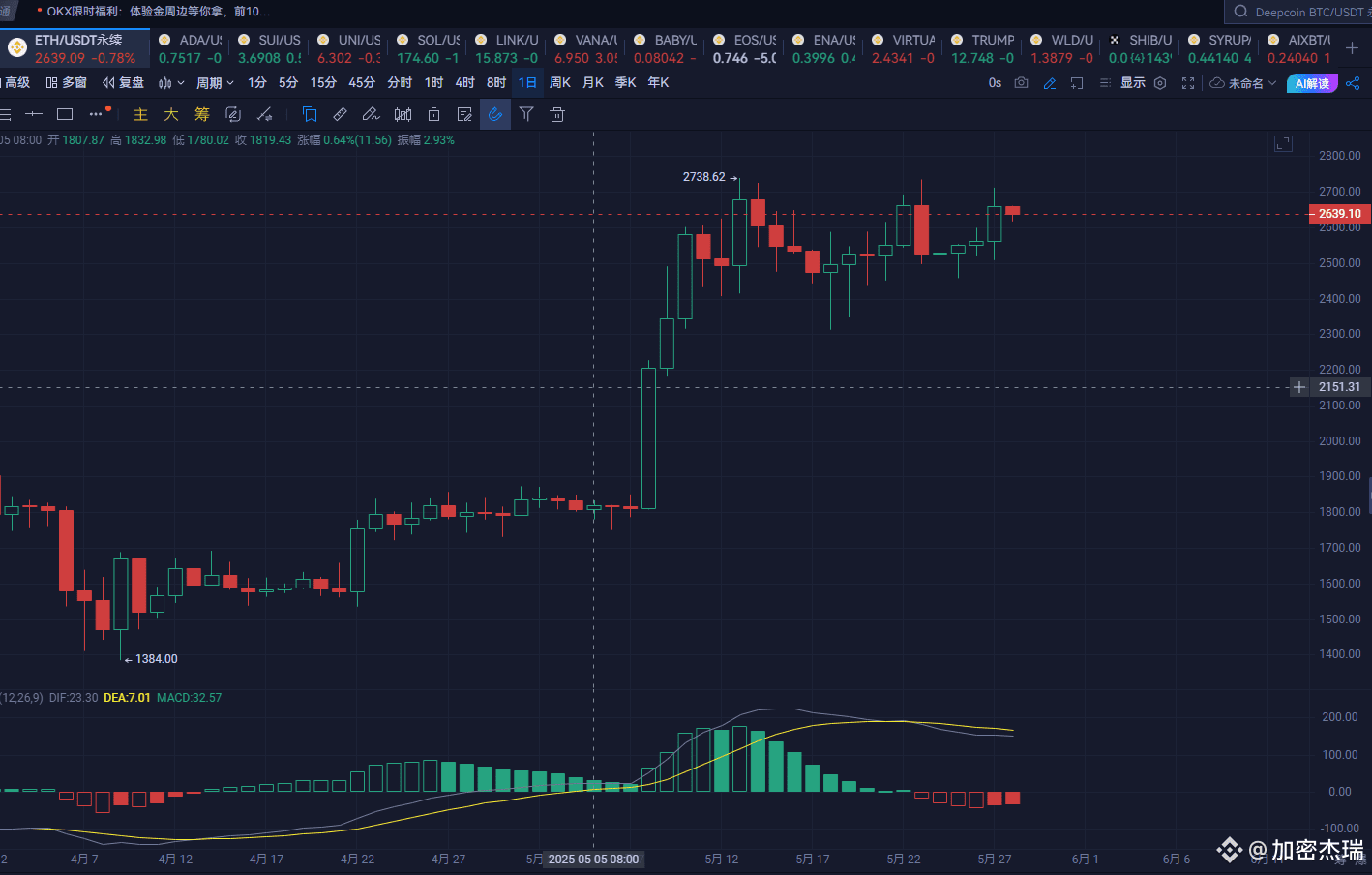This screenshot has width=1372, height=875.
Task: Expand chart to fullscreen mode
Action: 1187,83
